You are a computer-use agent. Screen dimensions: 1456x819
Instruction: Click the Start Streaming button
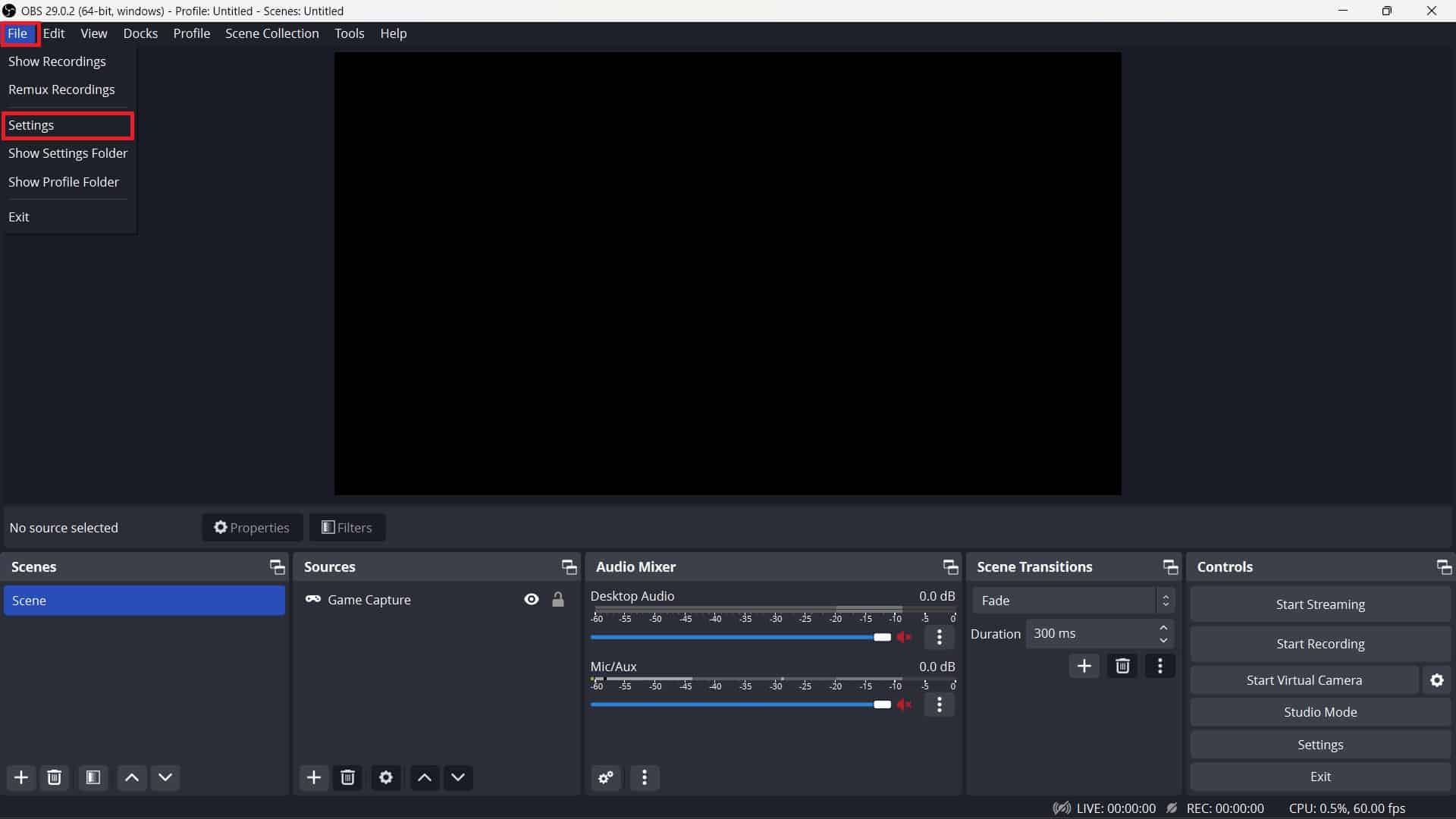[1320, 604]
